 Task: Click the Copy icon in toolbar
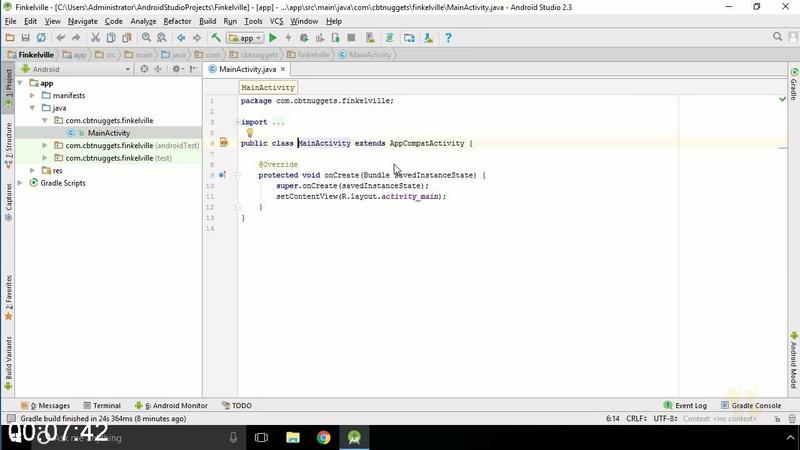111,38
